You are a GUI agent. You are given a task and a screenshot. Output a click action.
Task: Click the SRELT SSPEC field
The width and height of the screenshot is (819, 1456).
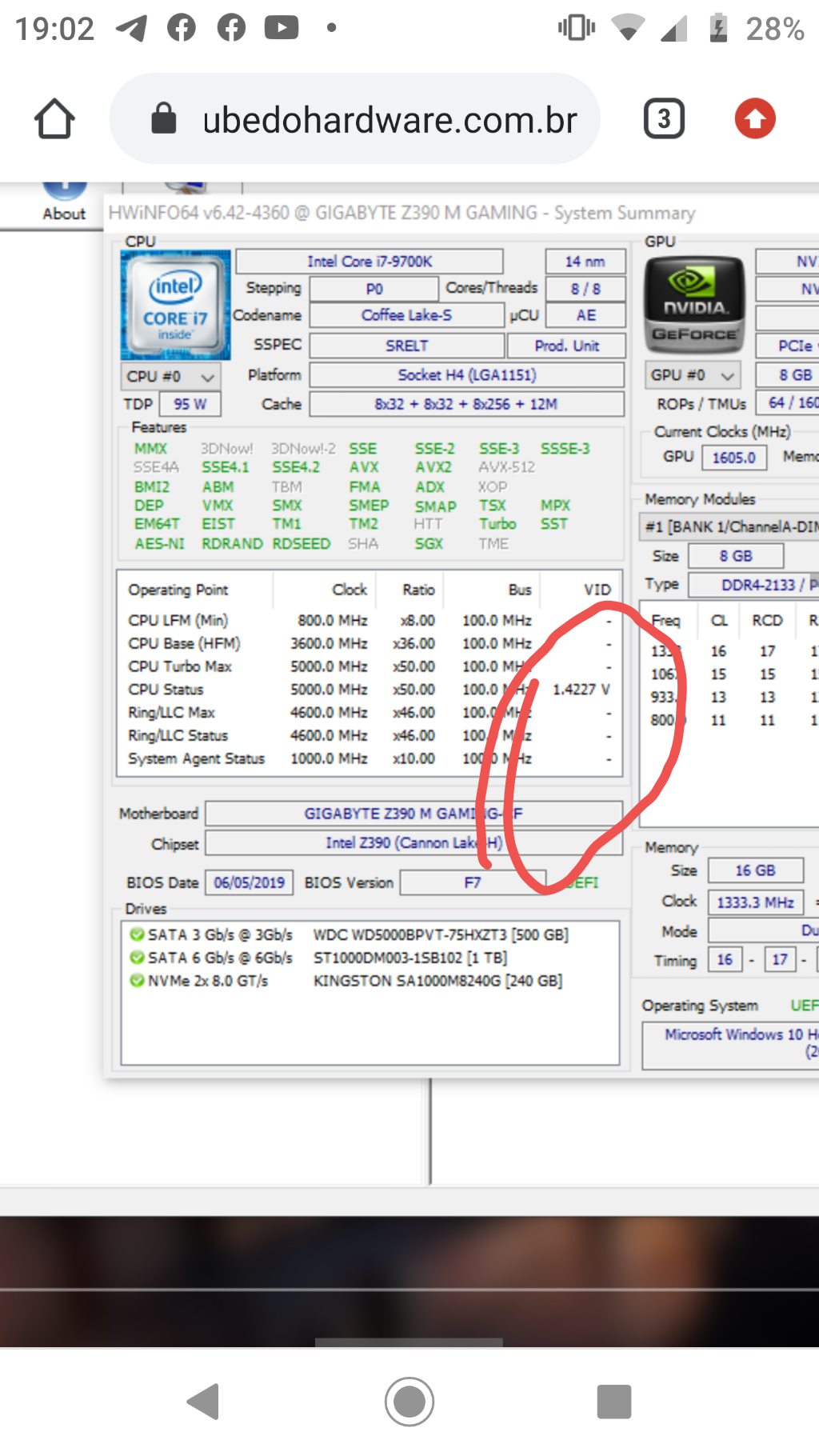[407, 346]
